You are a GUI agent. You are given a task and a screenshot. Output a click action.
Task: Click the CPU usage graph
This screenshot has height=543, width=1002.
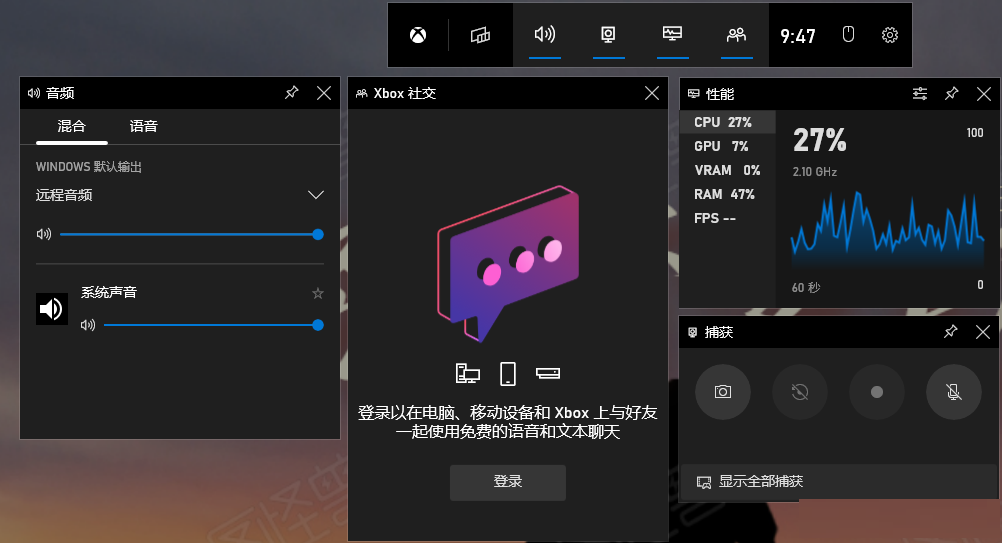point(888,227)
